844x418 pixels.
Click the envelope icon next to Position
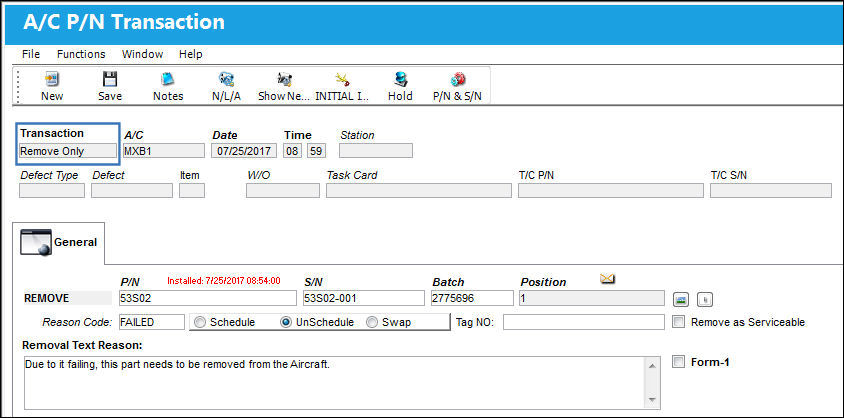click(x=608, y=278)
